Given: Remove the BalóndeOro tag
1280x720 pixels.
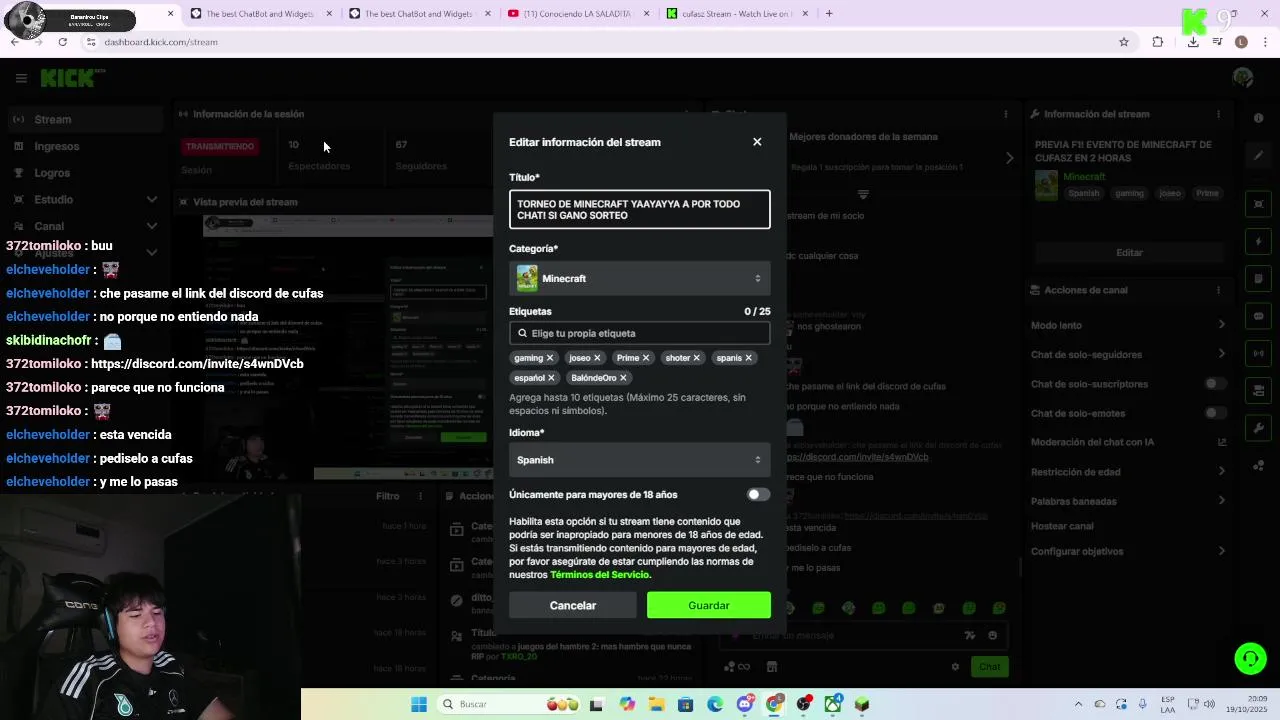Looking at the screenshot, I should tap(623, 378).
